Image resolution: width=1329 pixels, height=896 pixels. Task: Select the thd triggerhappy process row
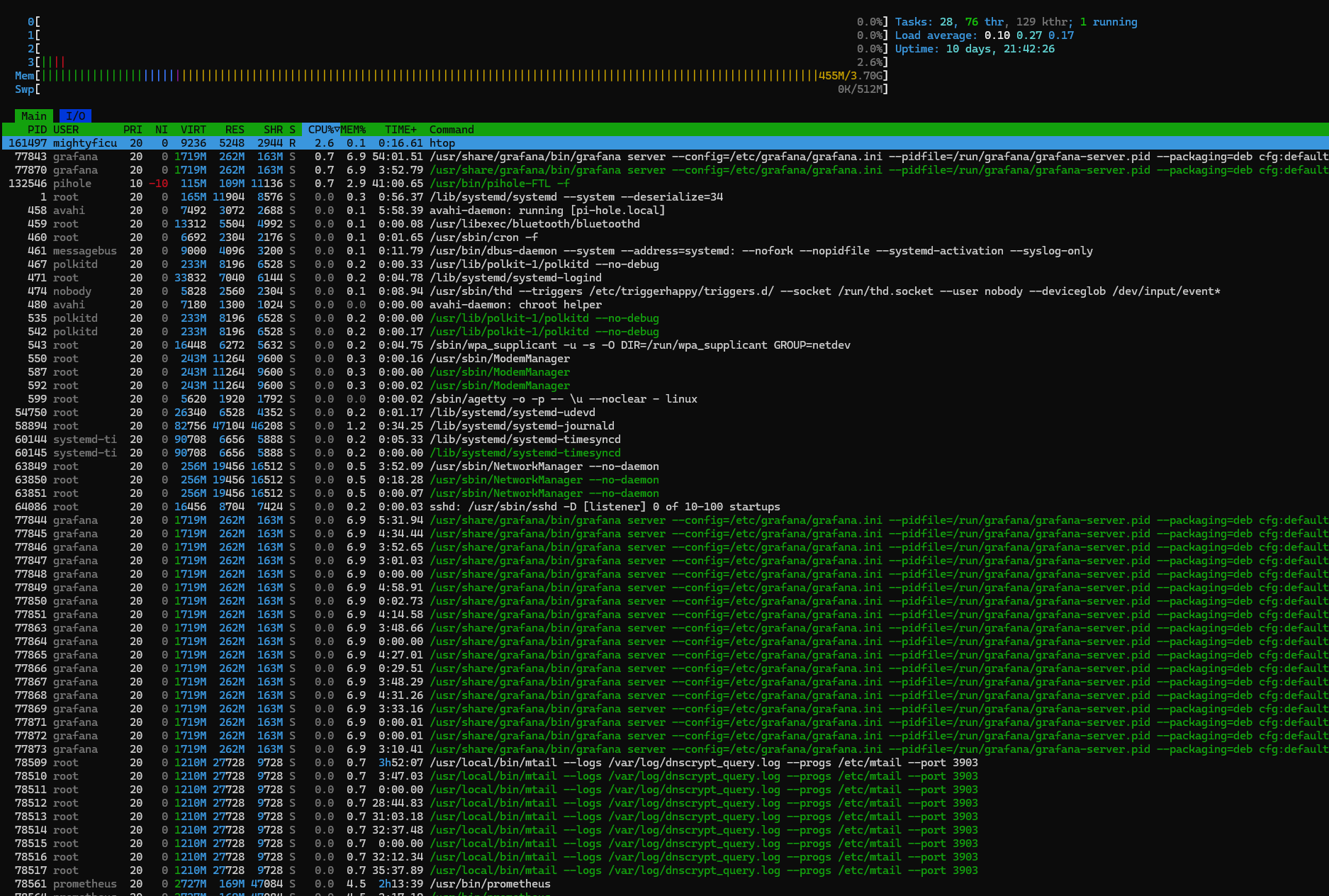[665, 291]
